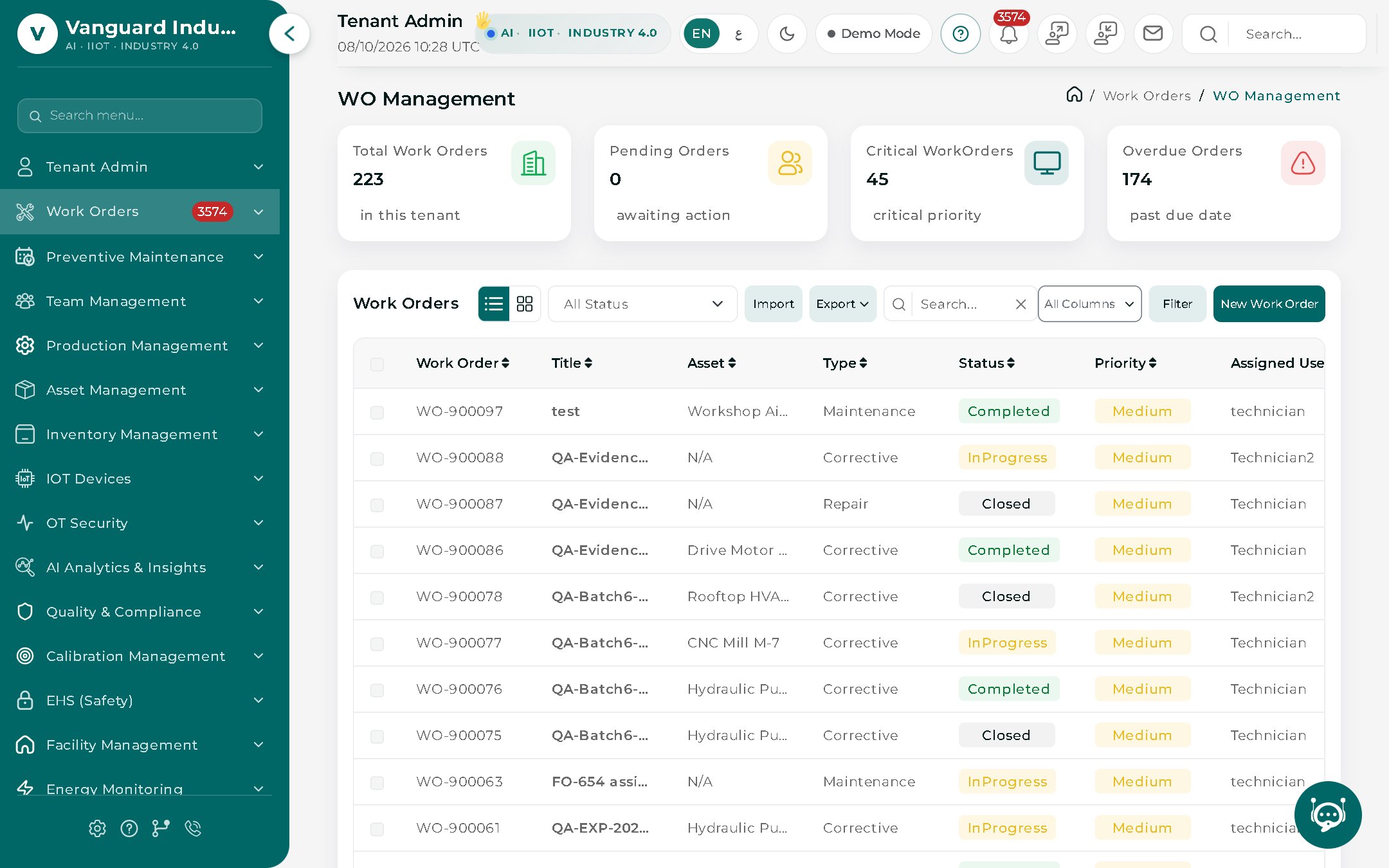Open notifications bell with 3574 badge
The width and height of the screenshot is (1389, 868).
pos(1008,33)
